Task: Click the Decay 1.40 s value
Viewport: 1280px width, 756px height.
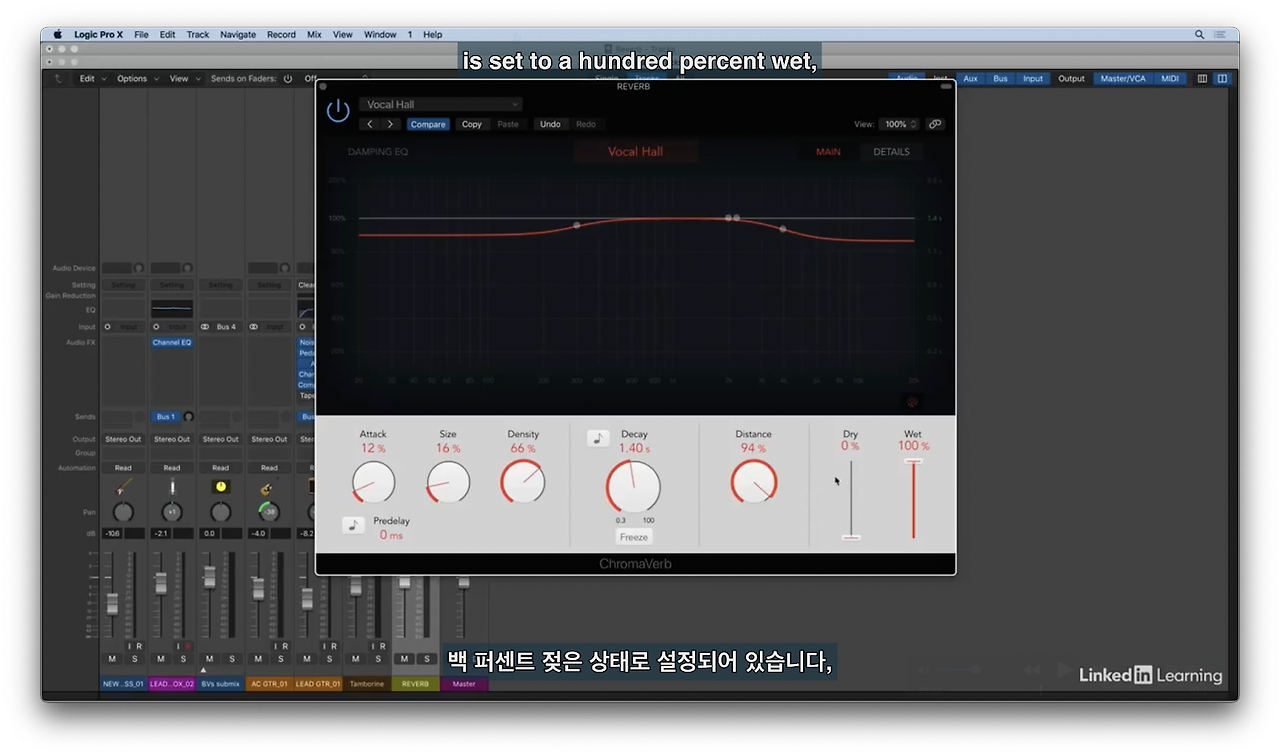Action: 634,449
